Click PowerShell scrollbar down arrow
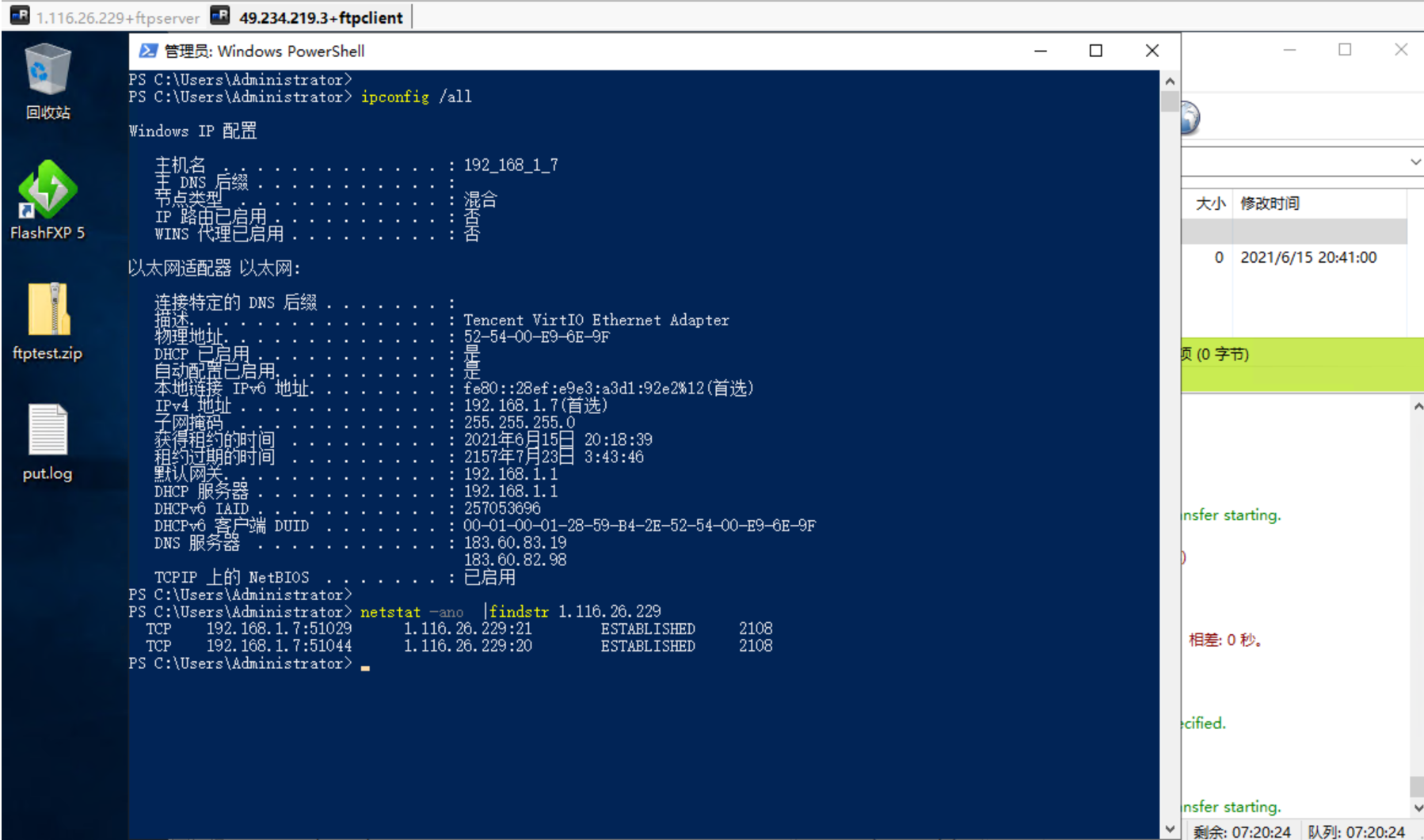Screen dimensions: 1424x840 pyautogui.click(x=1170, y=829)
